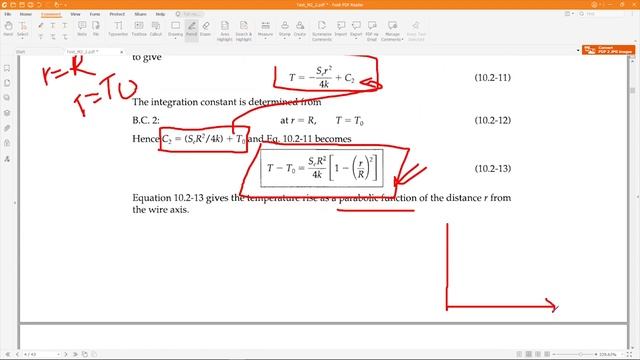Open the Measure tool
This screenshot has height=360, width=640.
pos(265,28)
